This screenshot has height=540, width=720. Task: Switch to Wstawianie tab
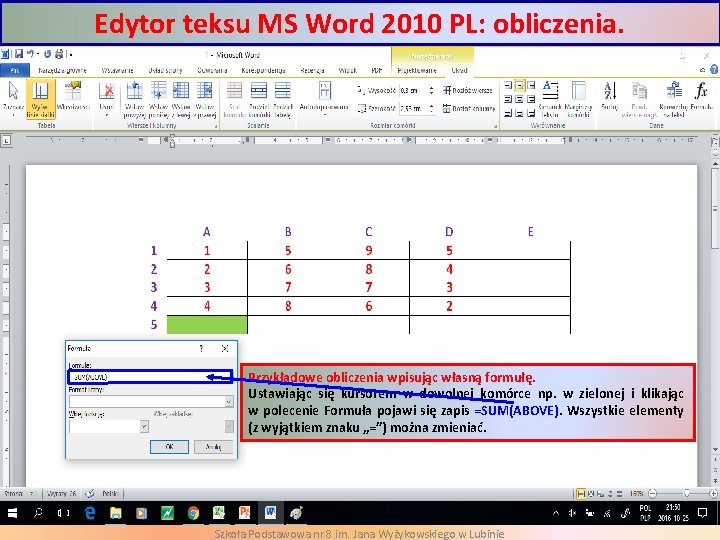118,70
